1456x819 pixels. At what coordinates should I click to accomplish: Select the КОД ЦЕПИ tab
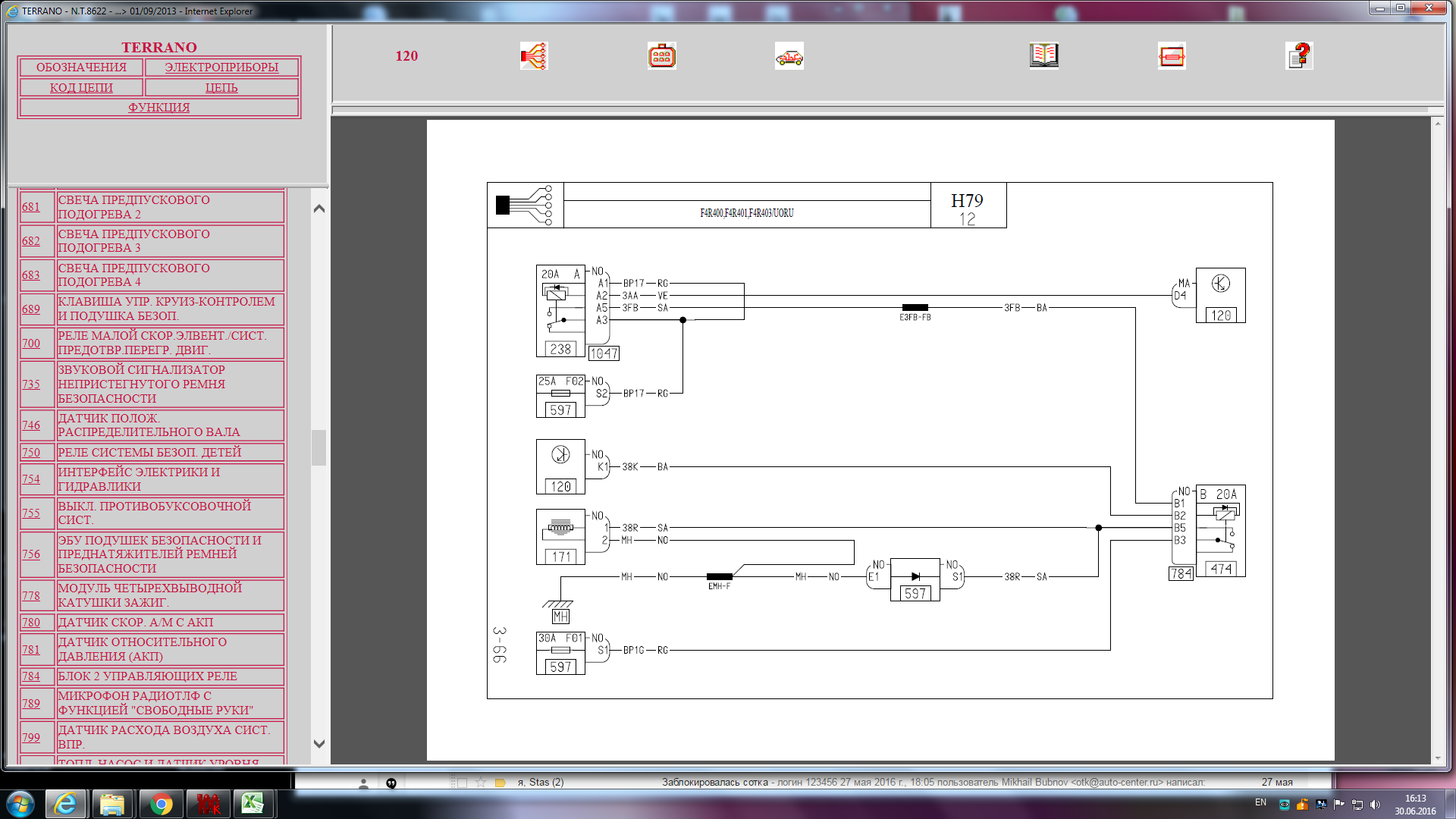81,88
